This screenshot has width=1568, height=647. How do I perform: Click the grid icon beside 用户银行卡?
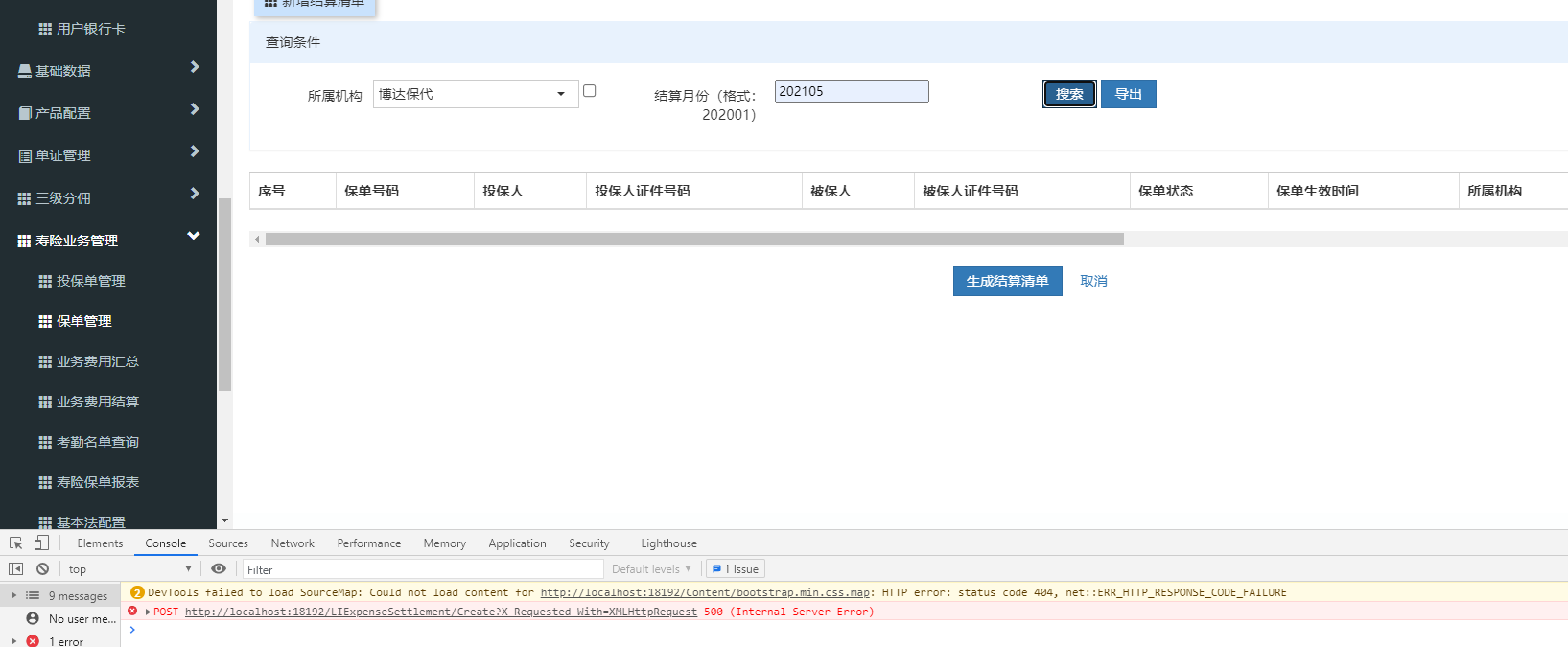(45, 29)
